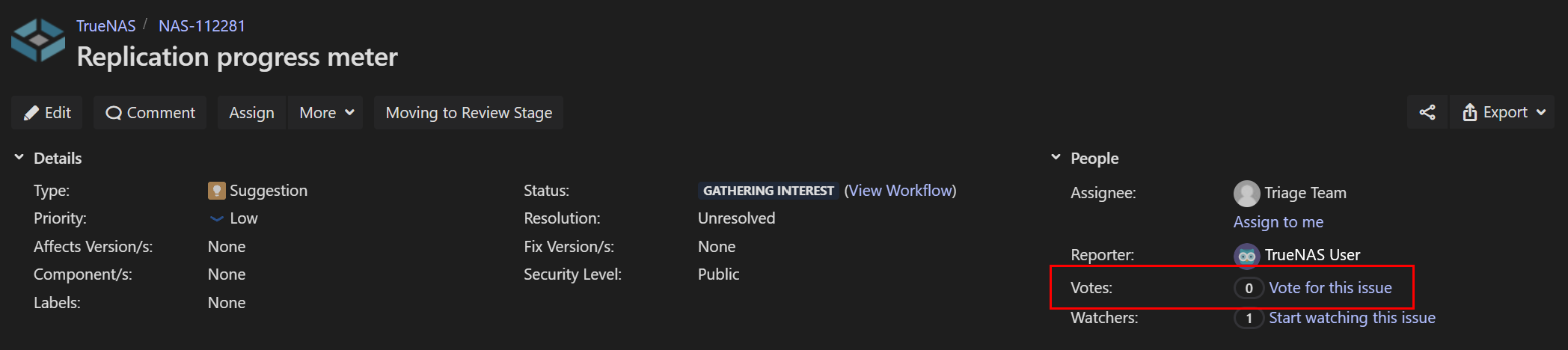Image resolution: width=1568 pixels, height=350 pixels.
Task: Collapse the People section
Action: (x=1056, y=158)
